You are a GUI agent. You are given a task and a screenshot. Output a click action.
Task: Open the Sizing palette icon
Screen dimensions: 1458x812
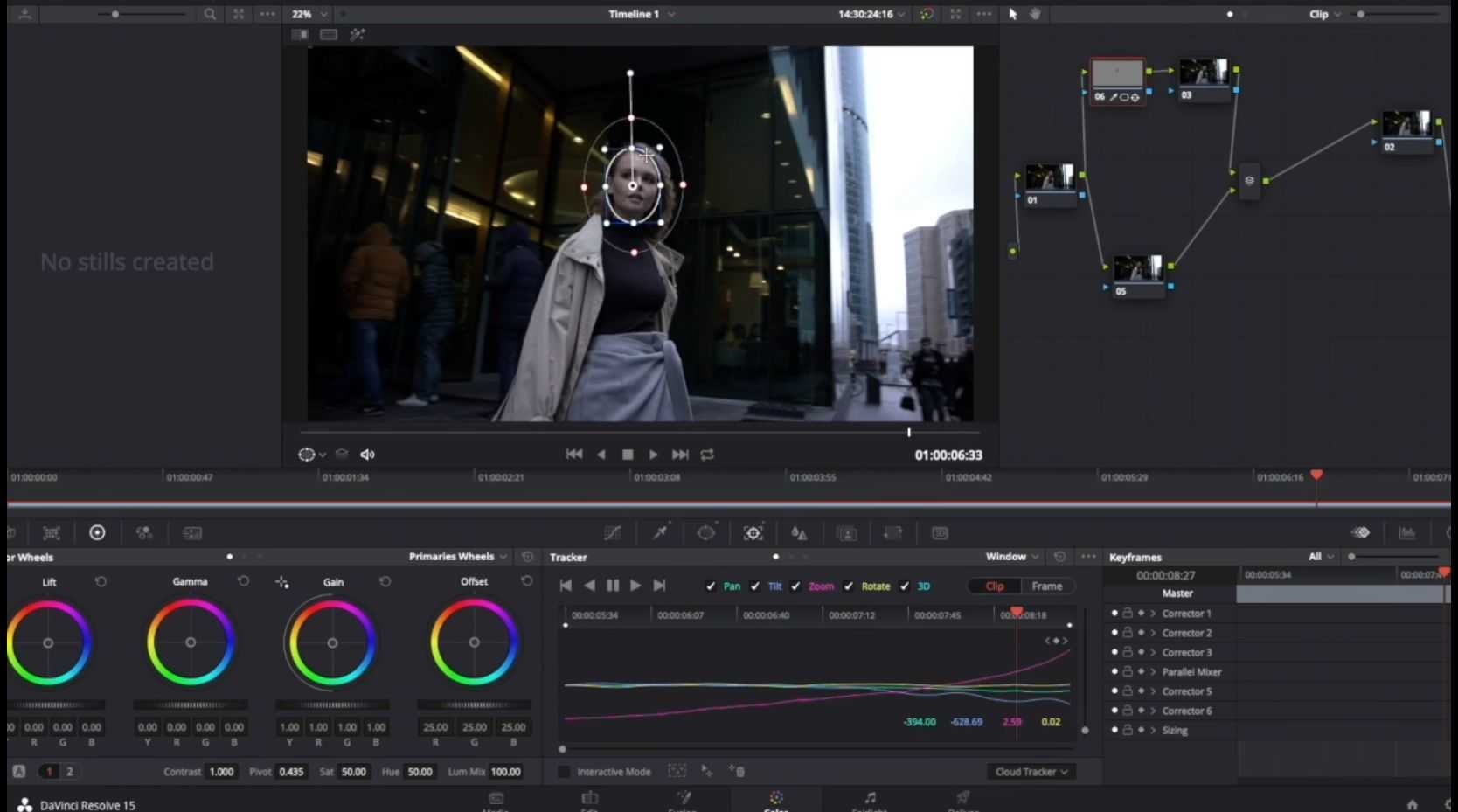click(893, 532)
